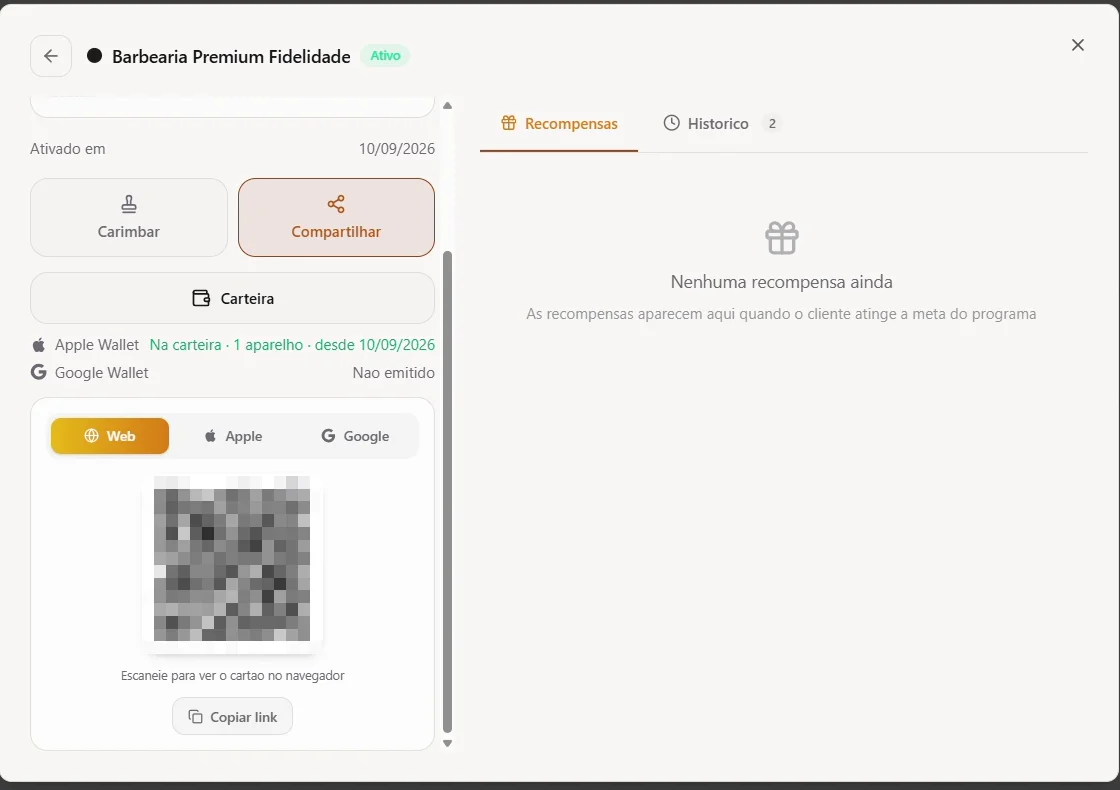Click the black dot beside the program name
The image size is (1120, 790).
click(x=94, y=56)
